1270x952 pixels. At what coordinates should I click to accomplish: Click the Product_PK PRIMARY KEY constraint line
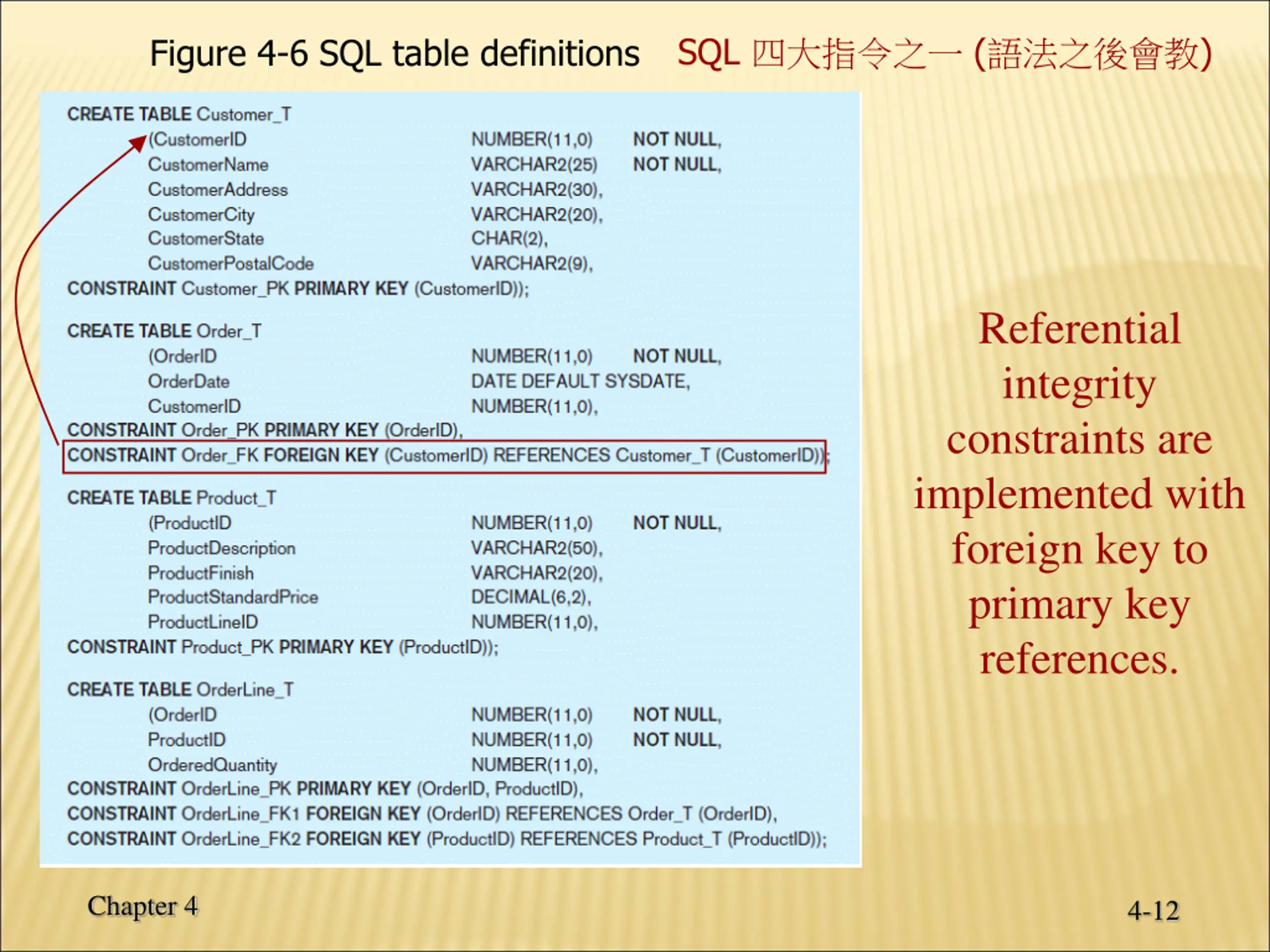[x=282, y=647]
